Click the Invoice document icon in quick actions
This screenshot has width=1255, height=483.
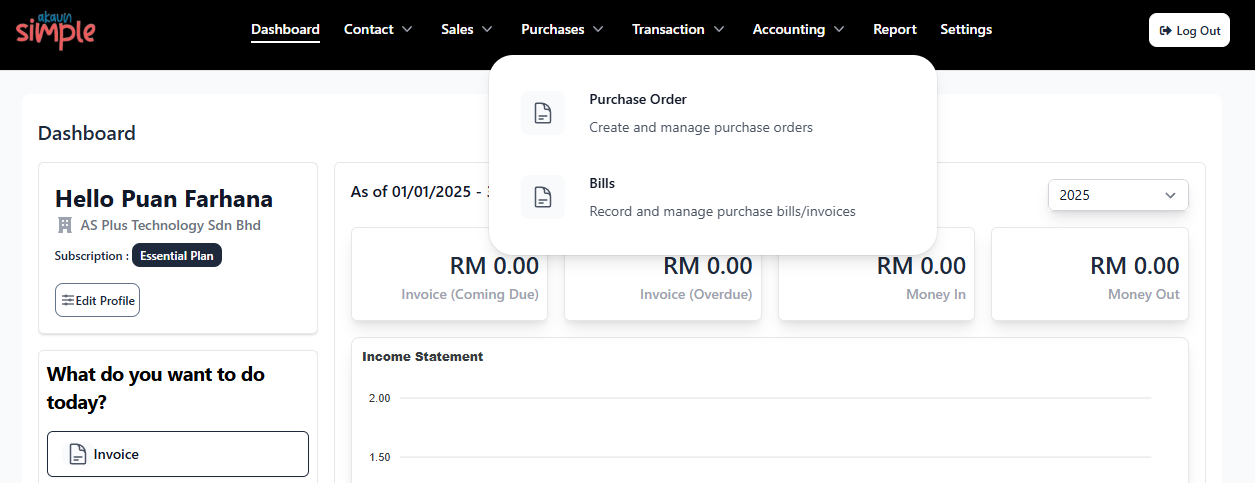pyautogui.click(x=77, y=454)
